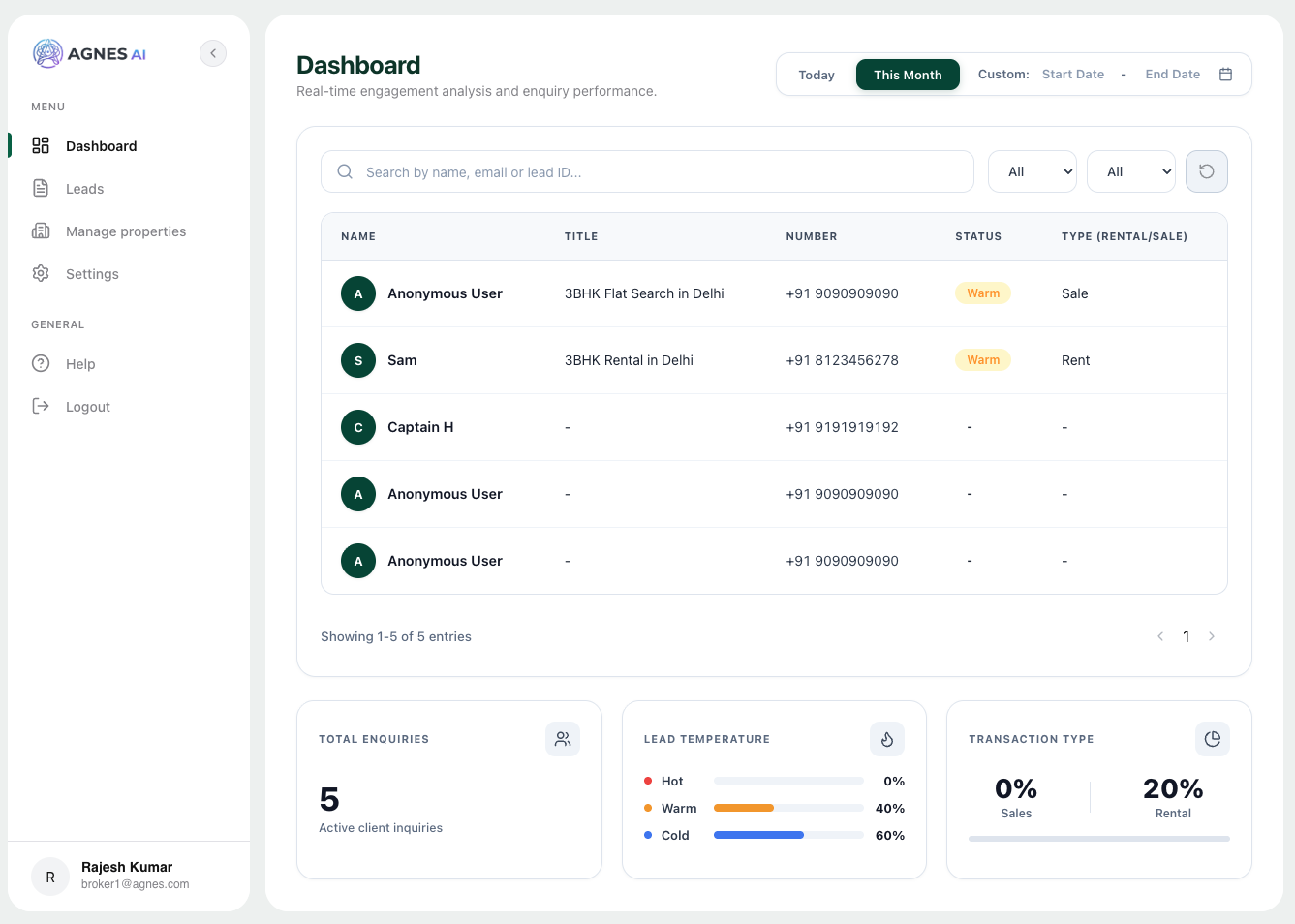This screenshot has width=1295, height=924.
Task: Go to the next page arrow
Action: coord(1212,636)
